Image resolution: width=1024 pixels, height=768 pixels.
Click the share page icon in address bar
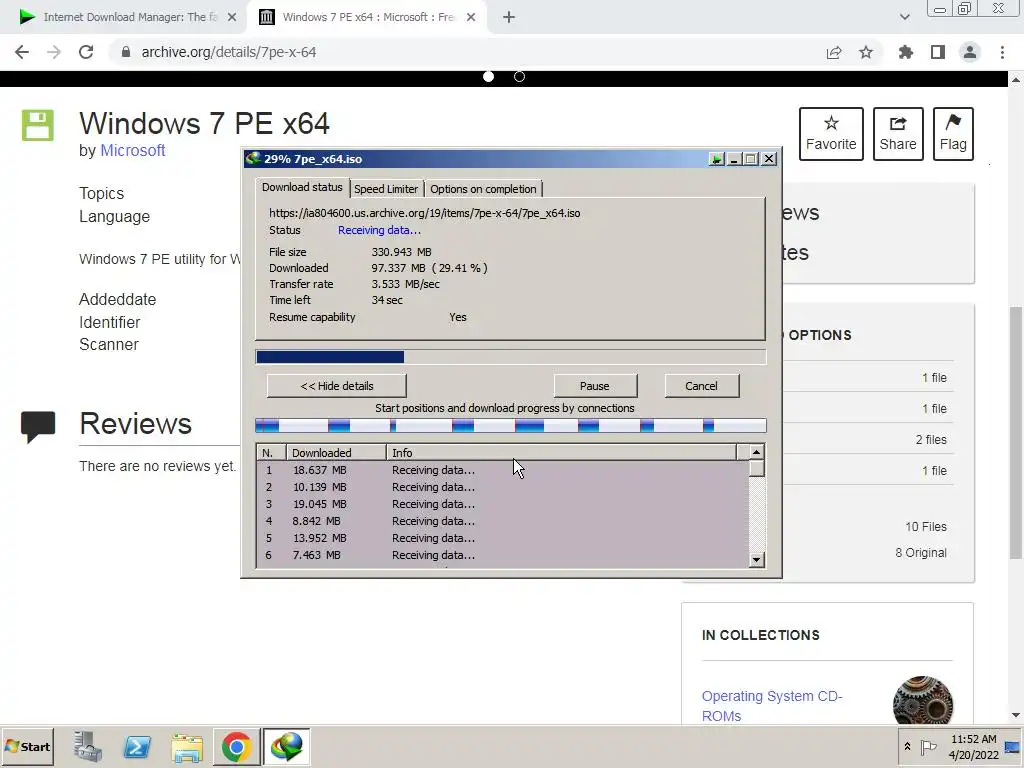[x=834, y=52]
